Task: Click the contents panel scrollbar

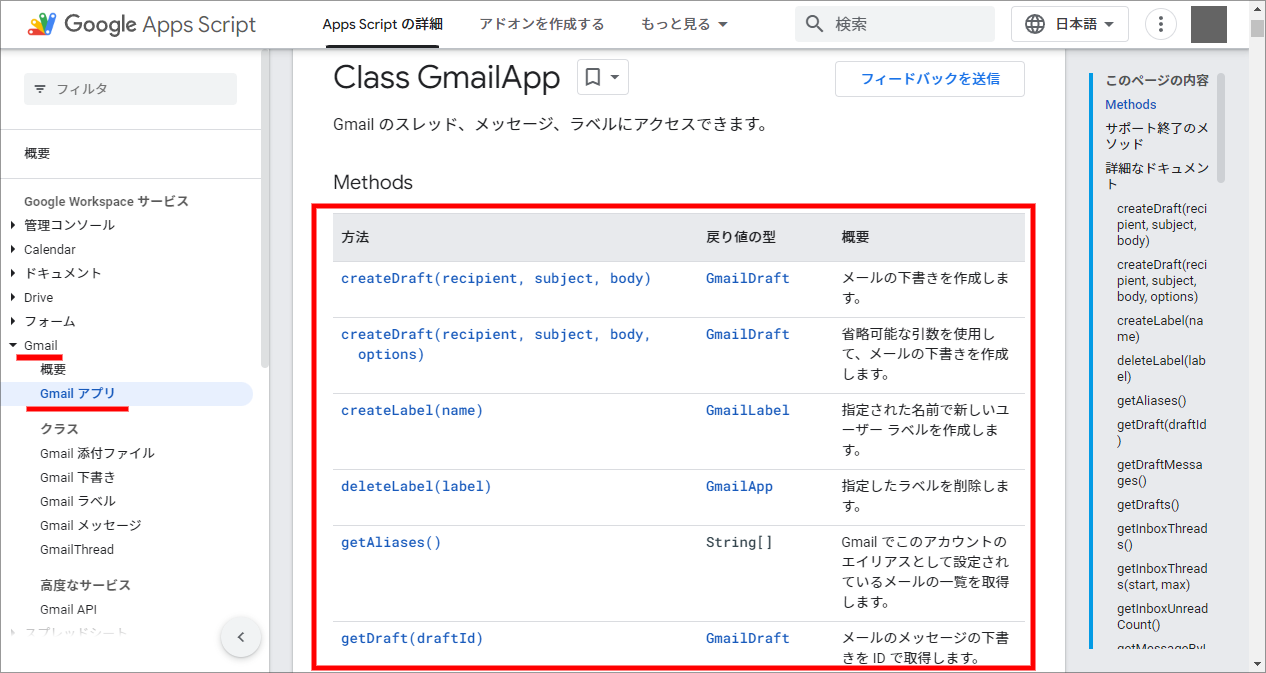Action: pyautogui.click(x=1220, y=128)
